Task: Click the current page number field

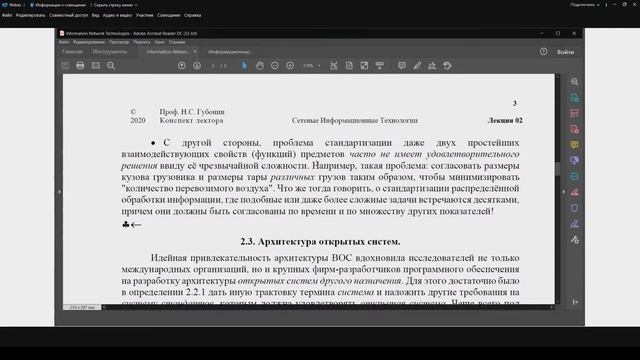Action: [x=213, y=66]
